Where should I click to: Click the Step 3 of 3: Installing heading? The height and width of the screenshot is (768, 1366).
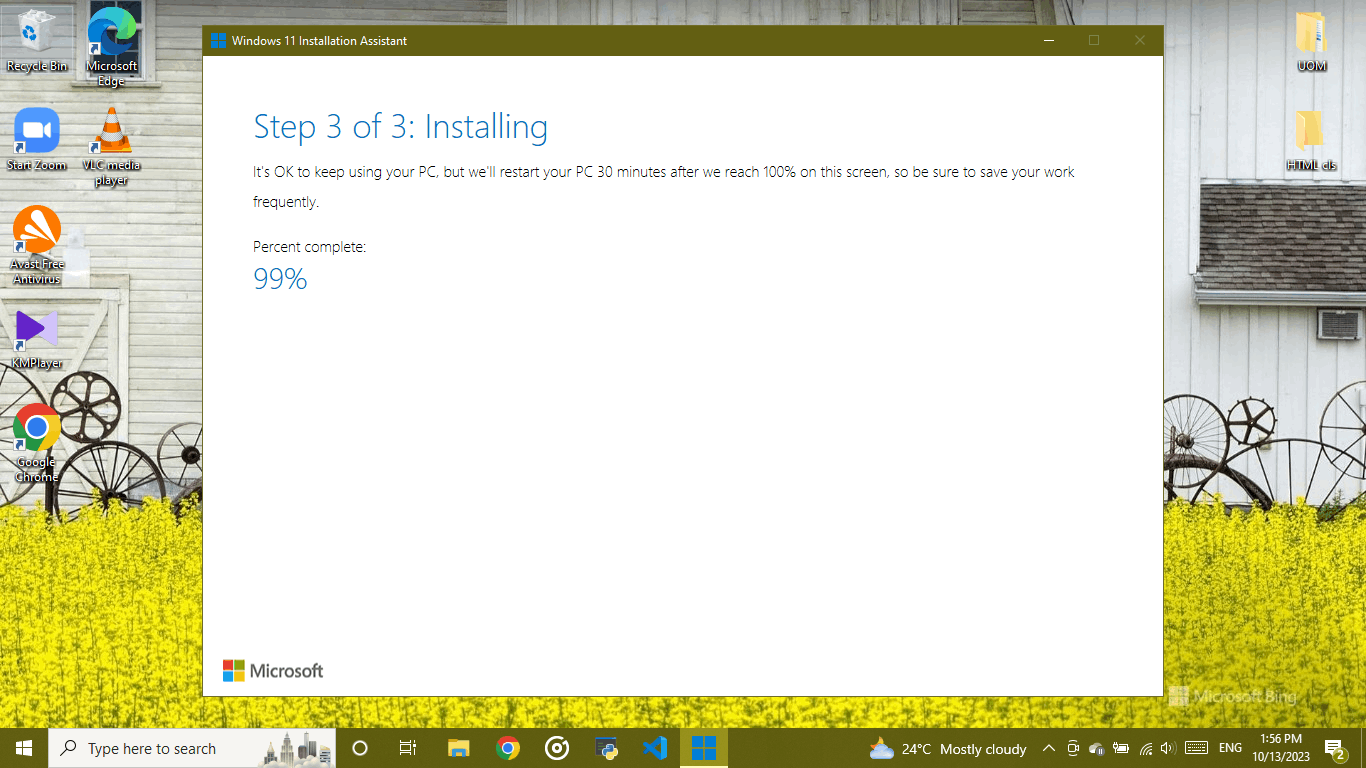(x=401, y=127)
